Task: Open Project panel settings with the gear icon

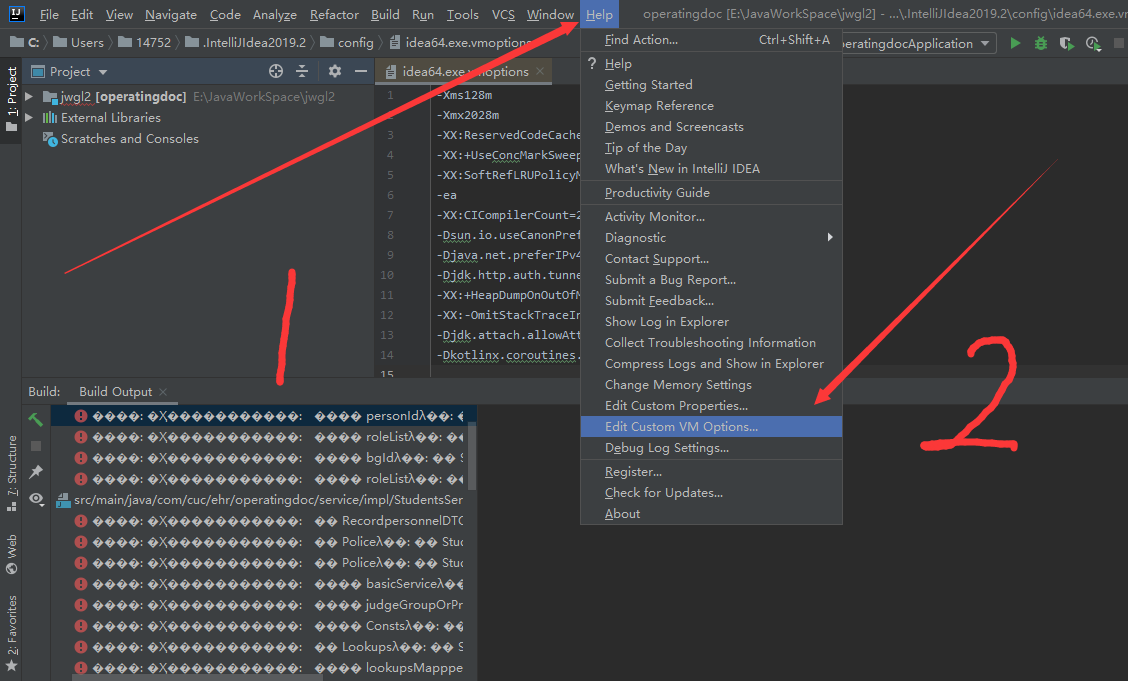Action: pyautogui.click(x=334, y=71)
